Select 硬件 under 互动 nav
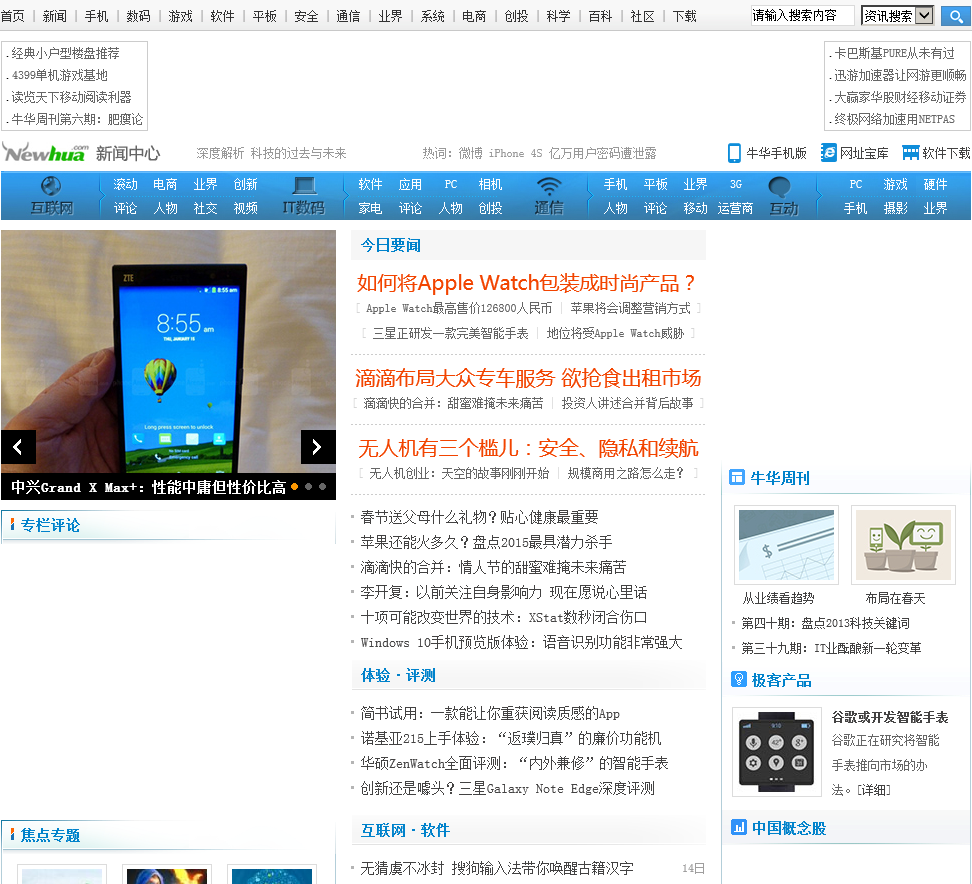This screenshot has height=884, width=972. [x=935, y=184]
